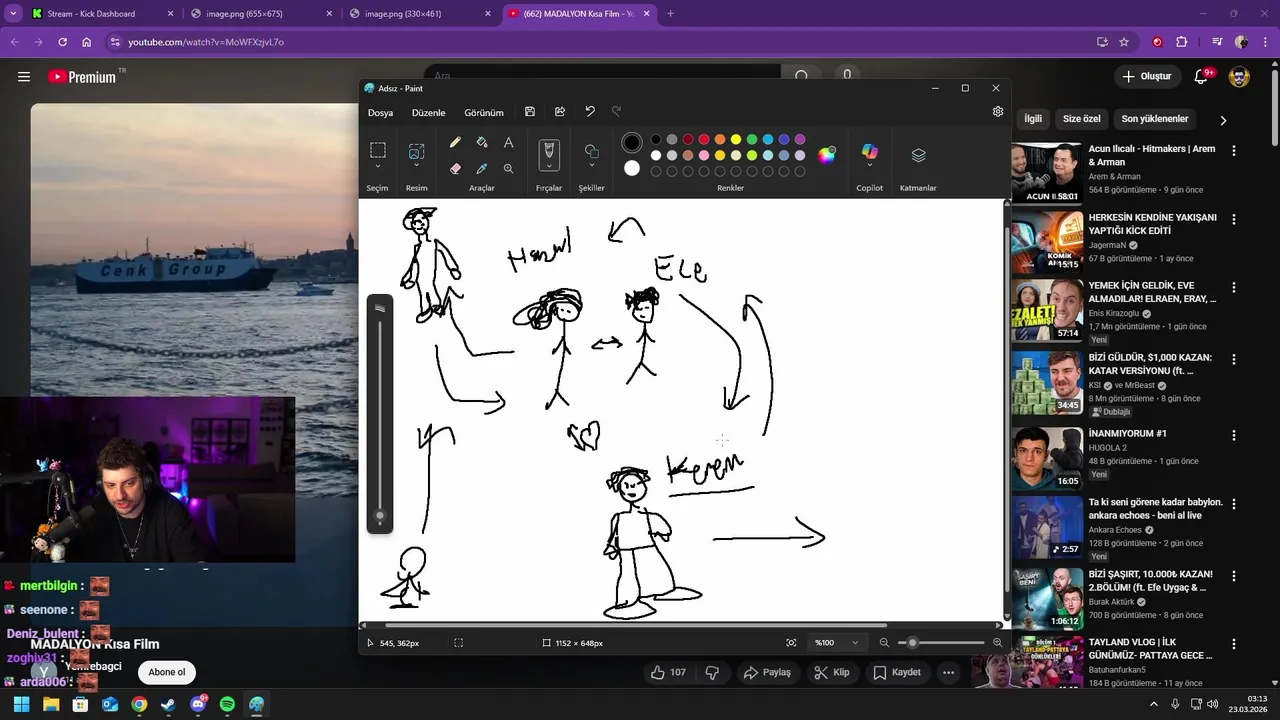Image resolution: width=1280 pixels, height=720 pixels.
Task: Click the Windows Start button
Action: click(21, 704)
